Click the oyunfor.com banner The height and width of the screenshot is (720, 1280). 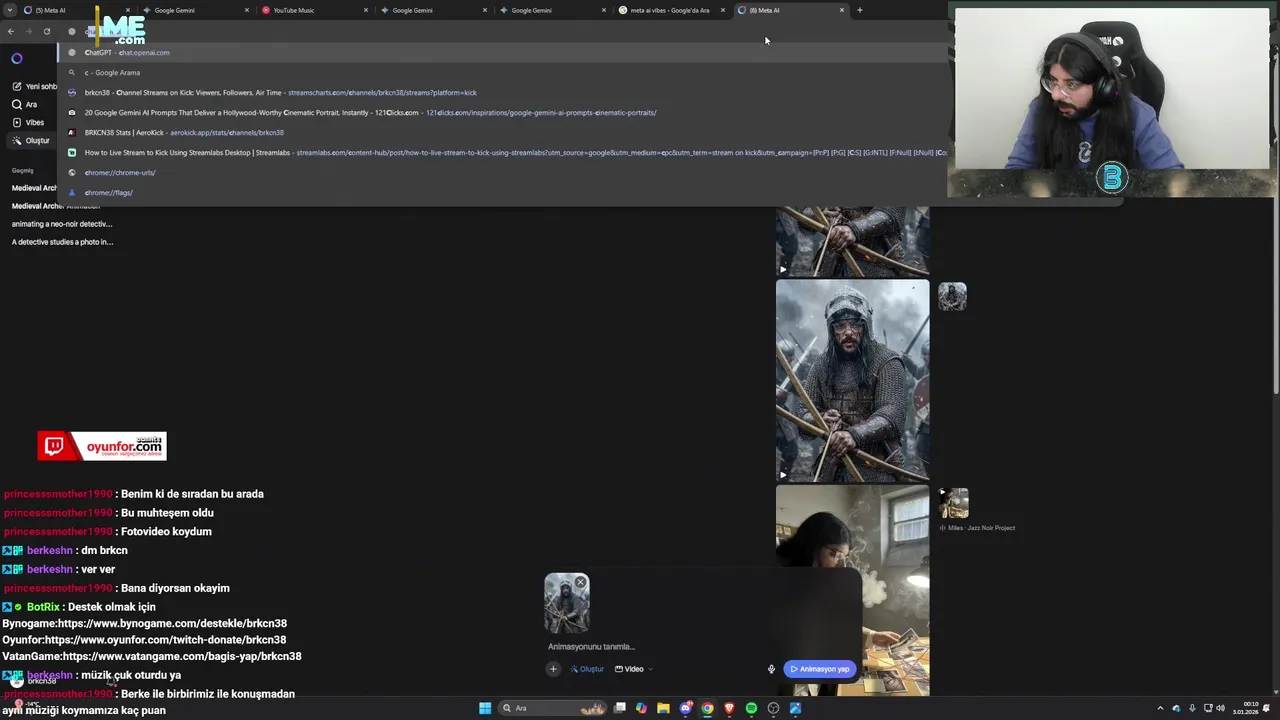(102, 446)
